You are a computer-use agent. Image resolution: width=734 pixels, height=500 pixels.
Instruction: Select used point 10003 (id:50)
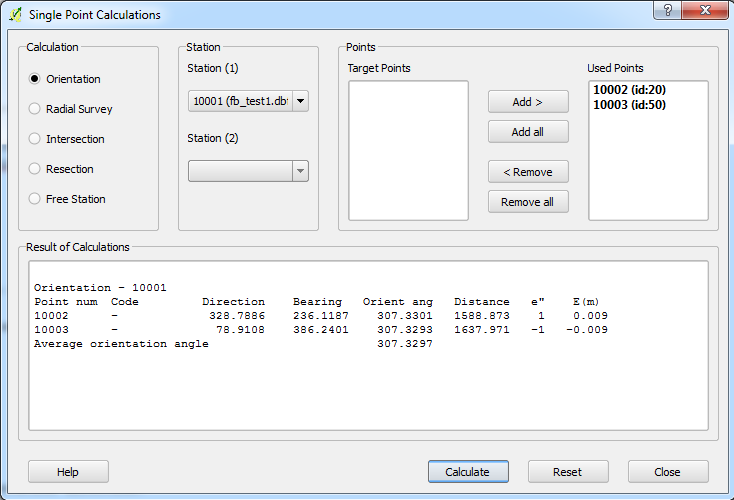630,104
